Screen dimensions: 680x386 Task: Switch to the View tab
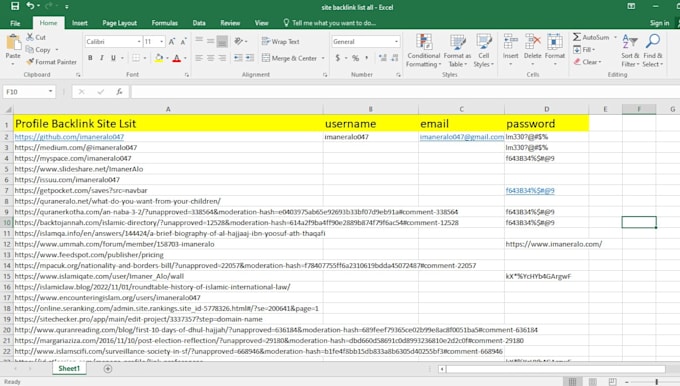262,23
